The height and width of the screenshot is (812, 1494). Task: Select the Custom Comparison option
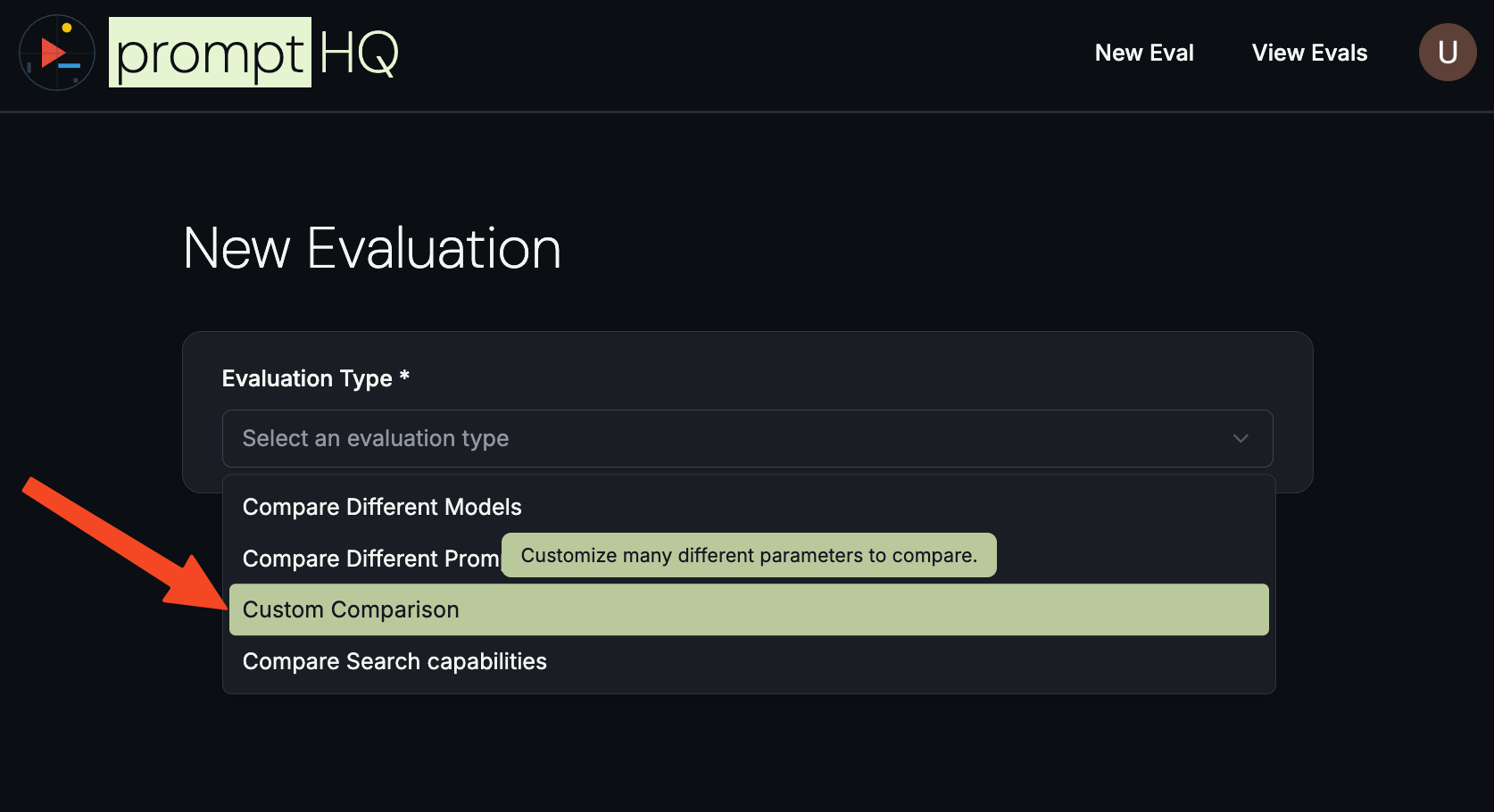pos(351,609)
